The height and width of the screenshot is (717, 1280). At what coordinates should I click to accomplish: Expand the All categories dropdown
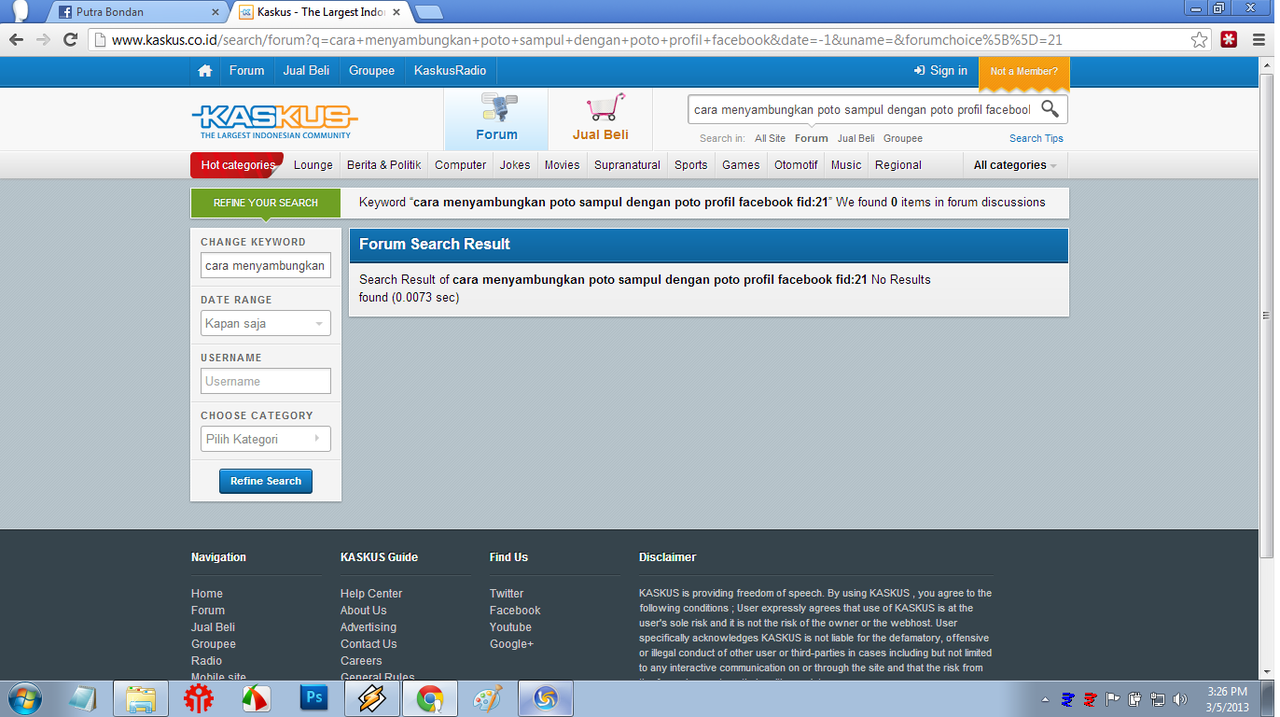(1015, 165)
